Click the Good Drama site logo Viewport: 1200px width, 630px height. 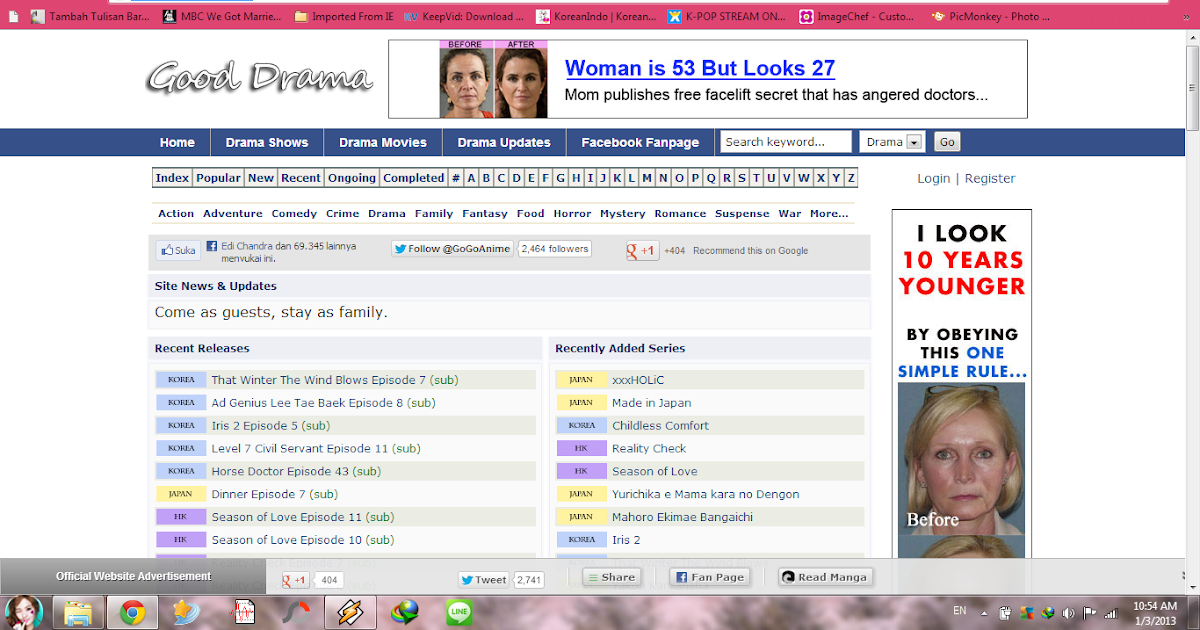(x=259, y=77)
